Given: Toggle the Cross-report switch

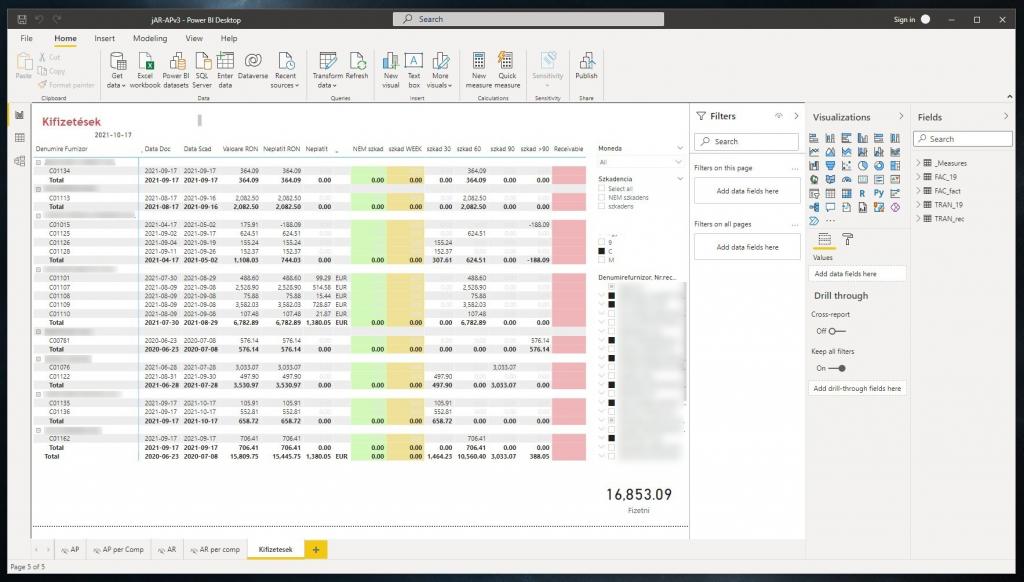Looking at the screenshot, I should [x=836, y=331].
